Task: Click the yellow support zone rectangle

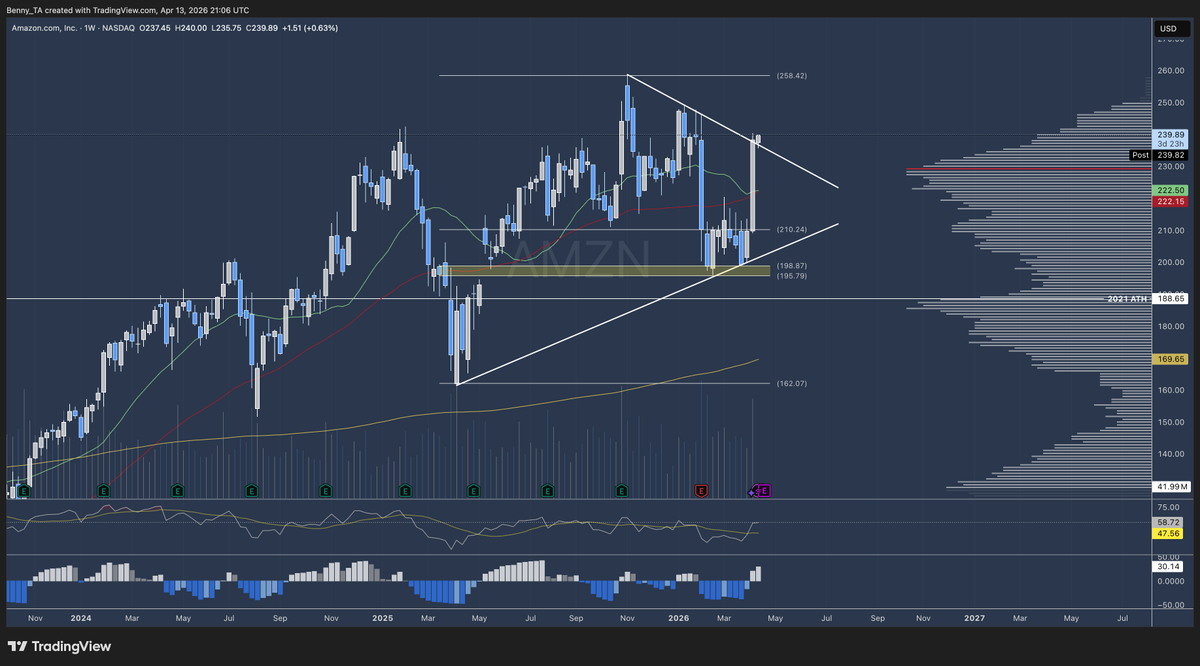Action: point(604,270)
